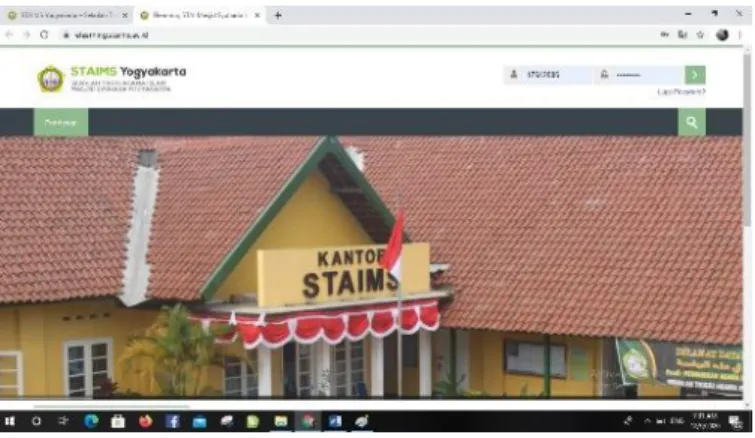Close the first browser tab
The width and height of the screenshot is (755, 438).
pos(125,15)
